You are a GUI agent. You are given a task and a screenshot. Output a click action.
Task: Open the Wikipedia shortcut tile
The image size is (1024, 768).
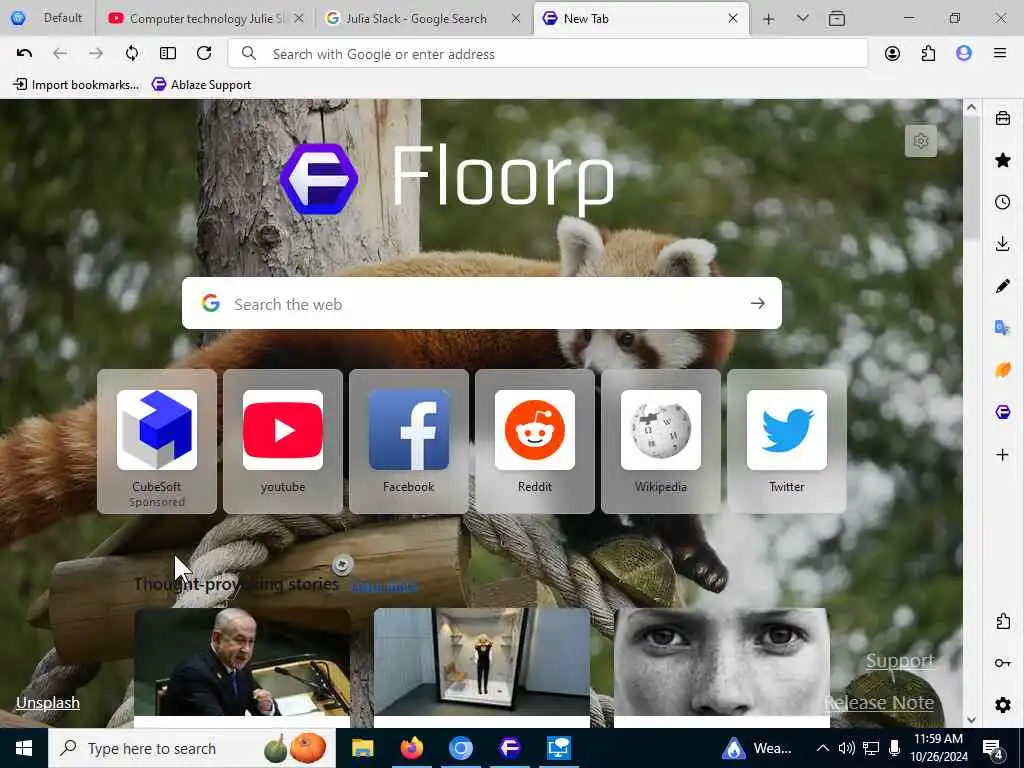click(661, 441)
